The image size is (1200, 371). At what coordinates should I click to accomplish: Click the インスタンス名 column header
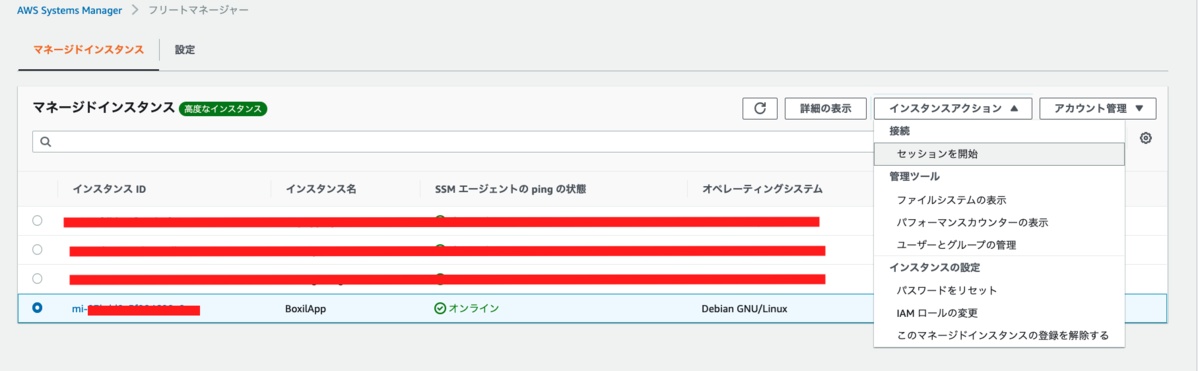tap(321, 189)
